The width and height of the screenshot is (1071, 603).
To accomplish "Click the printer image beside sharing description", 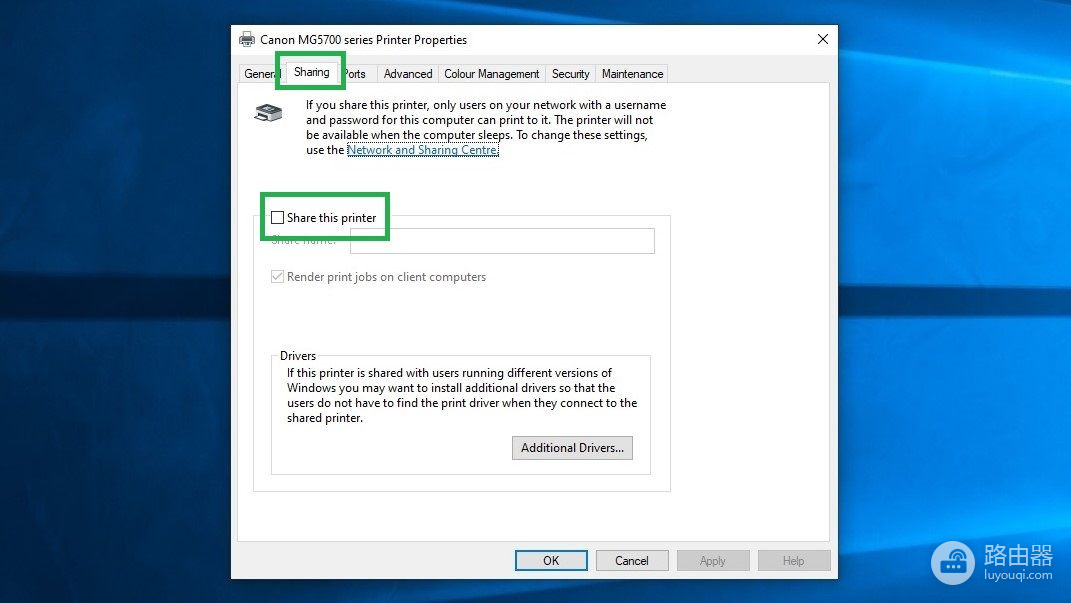I will pos(268,113).
